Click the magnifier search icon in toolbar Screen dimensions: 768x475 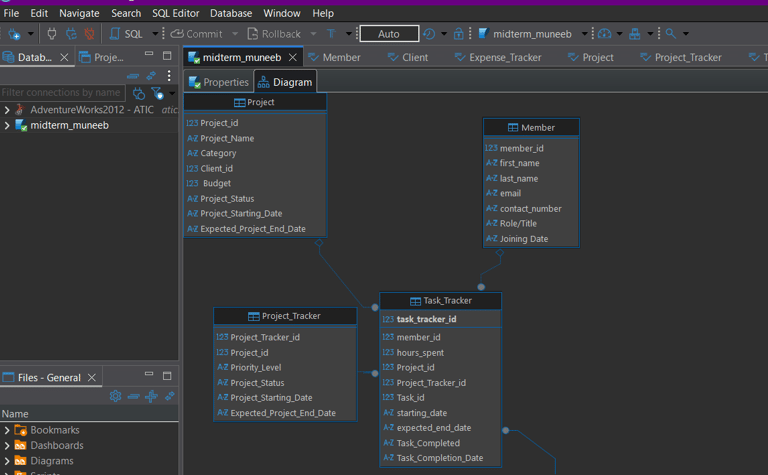click(671, 34)
